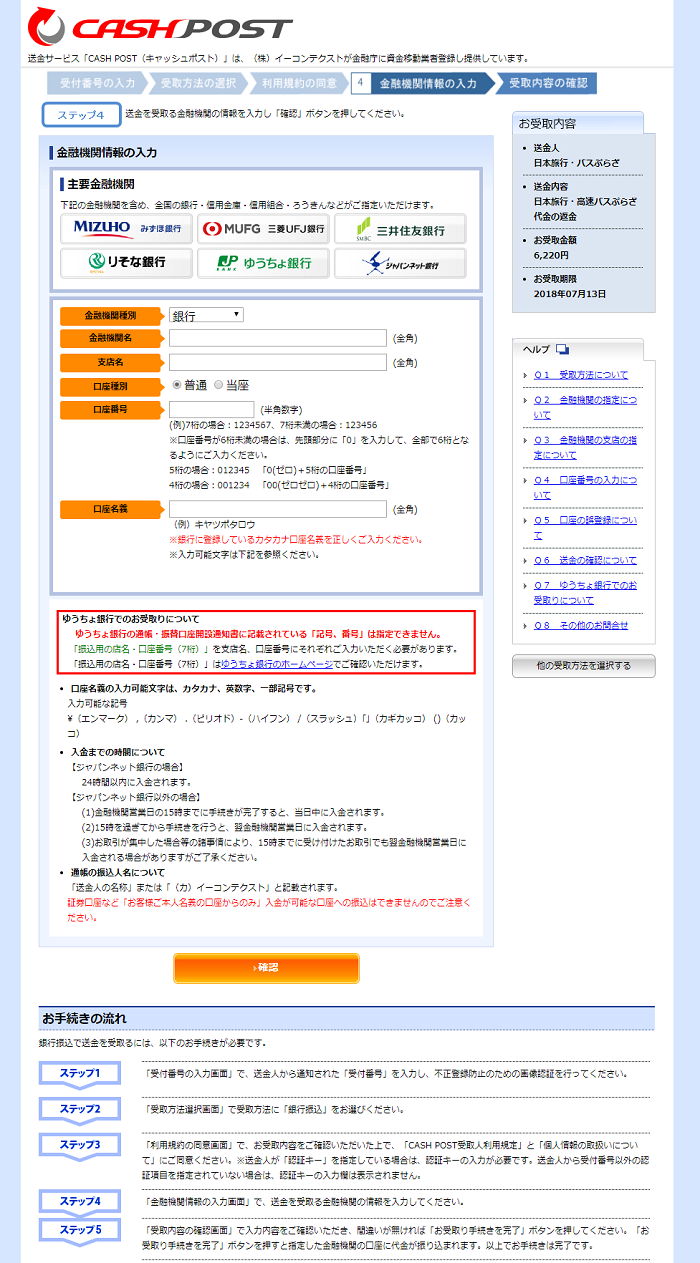This screenshot has width=700, height=1263.
Task: Choose the Japan Post Bank (ゆうちょ銀行) logo
Action: pos(263,263)
